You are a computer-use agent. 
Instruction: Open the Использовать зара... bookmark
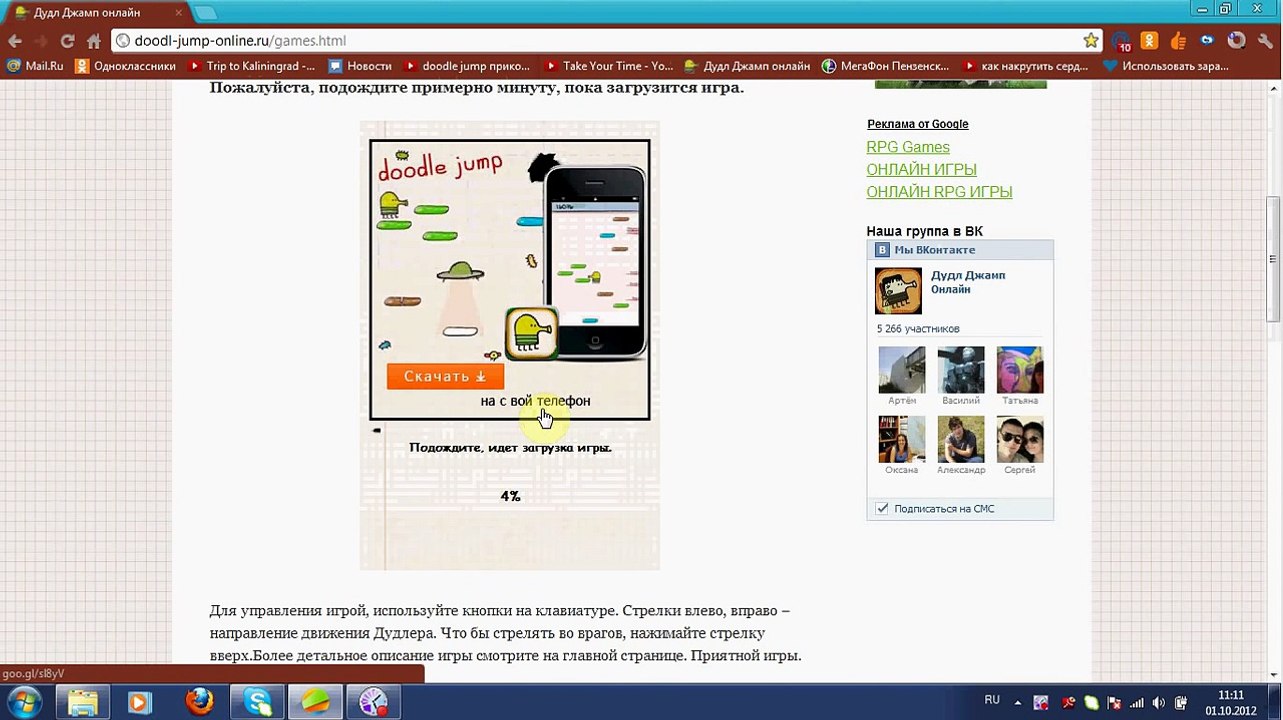(x=1165, y=66)
